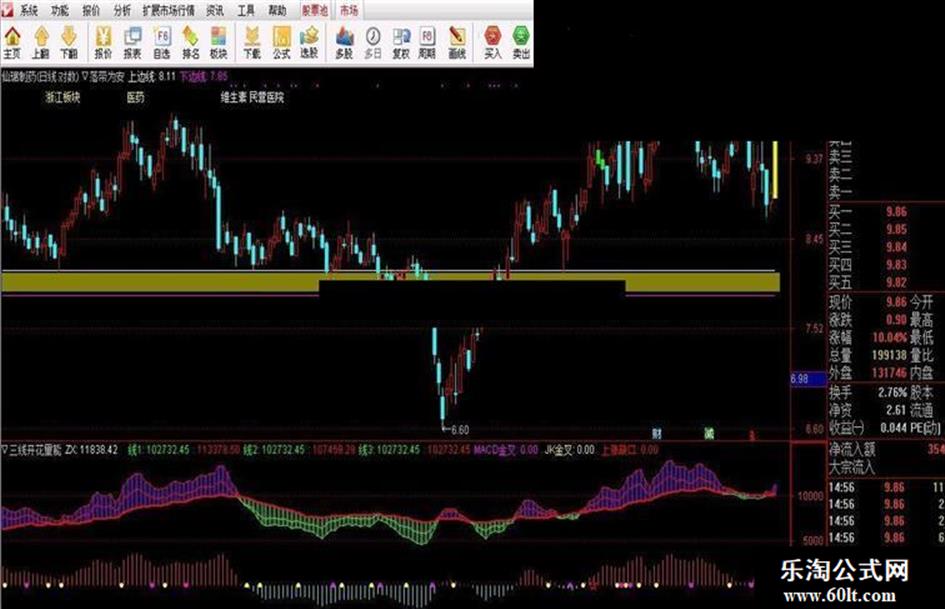The image size is (945, 609).
Task: Open the 排名 ranking icon
Action: pos(190,42)
